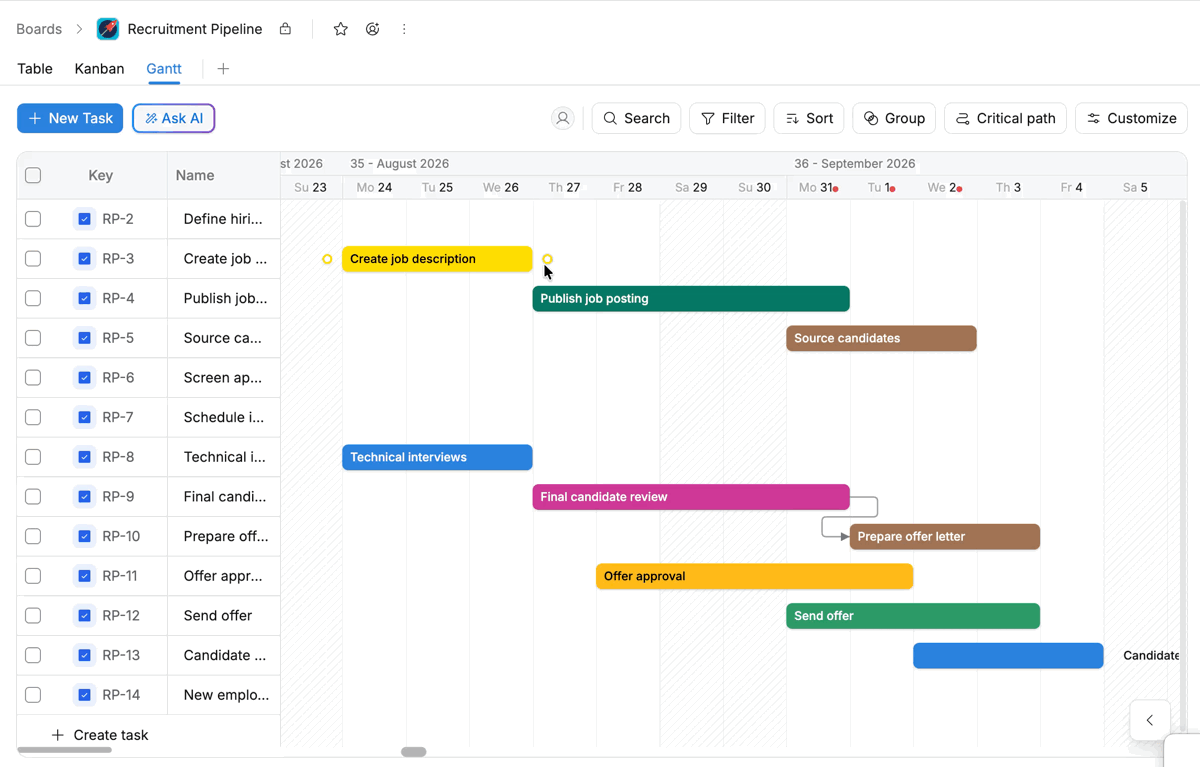Viewport: 1200px width, 767px height.
Task: Open the Customize panel
Action: point(1131,118)
